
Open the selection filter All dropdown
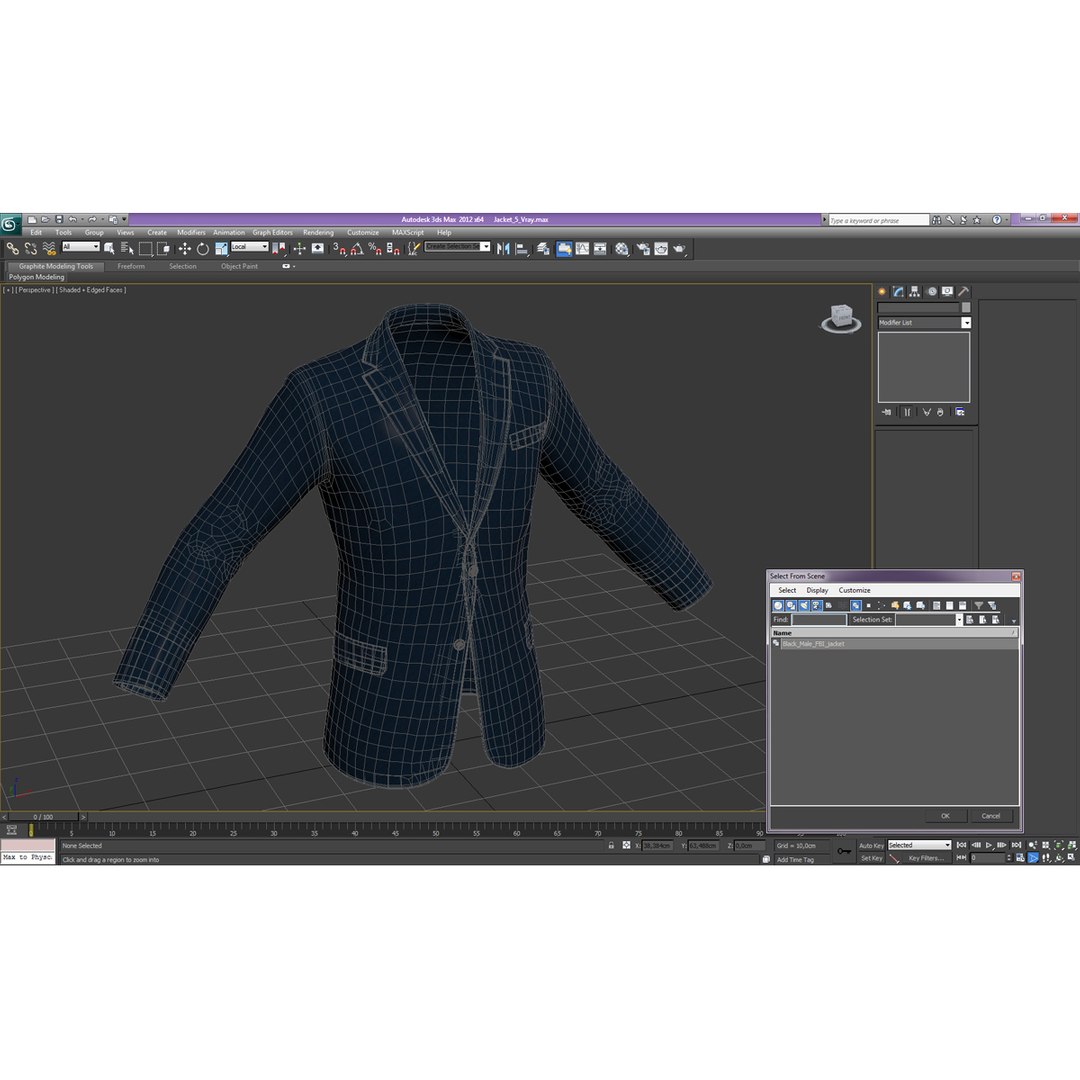pyautogui.click(x=81, y=247)
